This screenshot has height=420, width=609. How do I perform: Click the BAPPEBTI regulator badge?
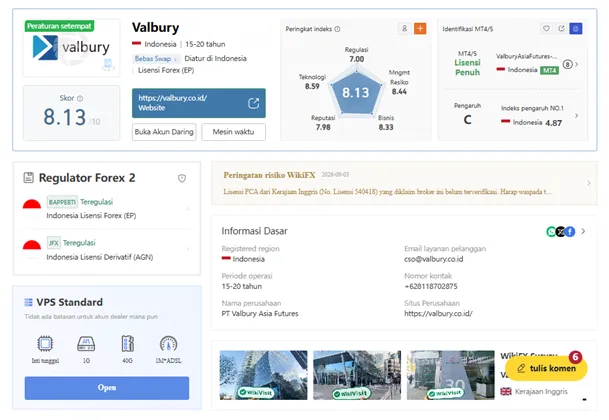pyautogui.click(x=62, y=202)
